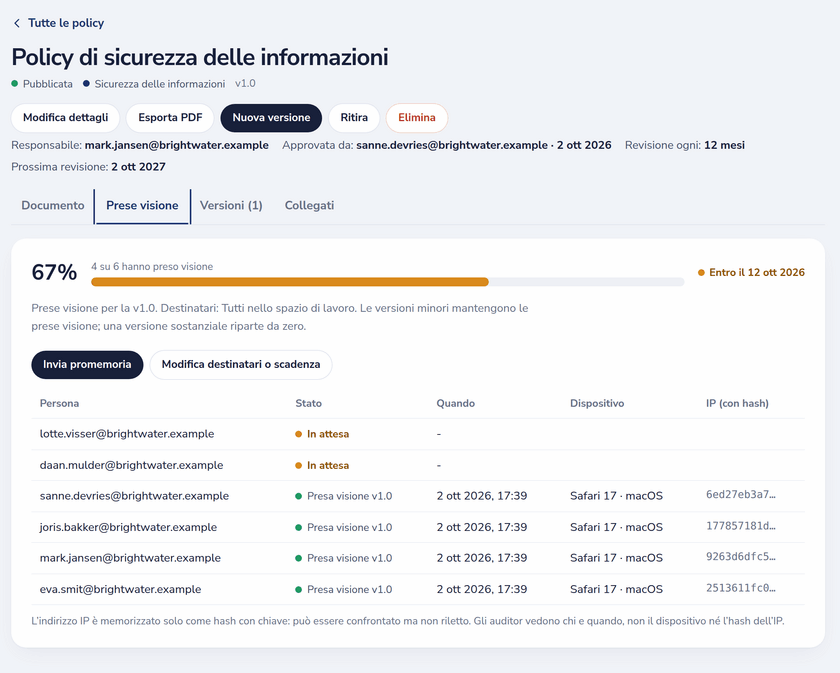840x673 pixels.
Task: Click Sicurezza delle informazioni category label
Action: [x=154, y=84]
